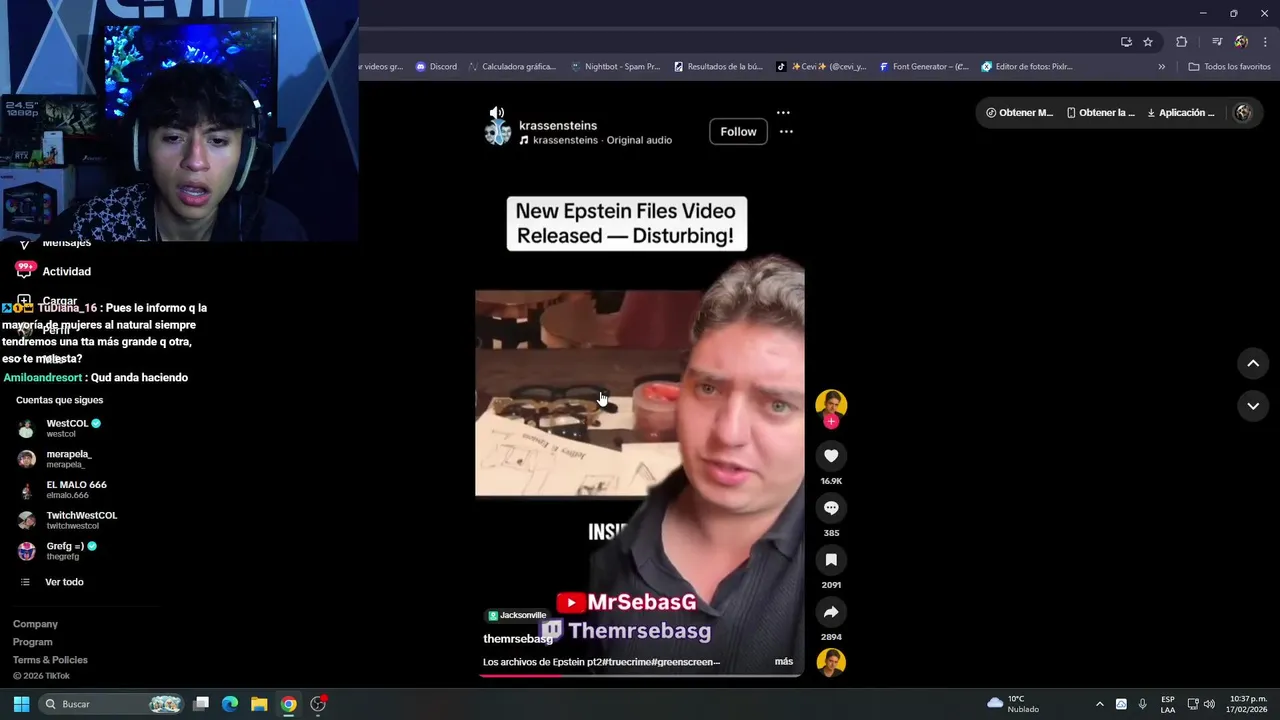Image resolution: width=1280 pixels, height=720 pixels.
Task: Click the install app icon in address bar
Action: click(1126, 42)
